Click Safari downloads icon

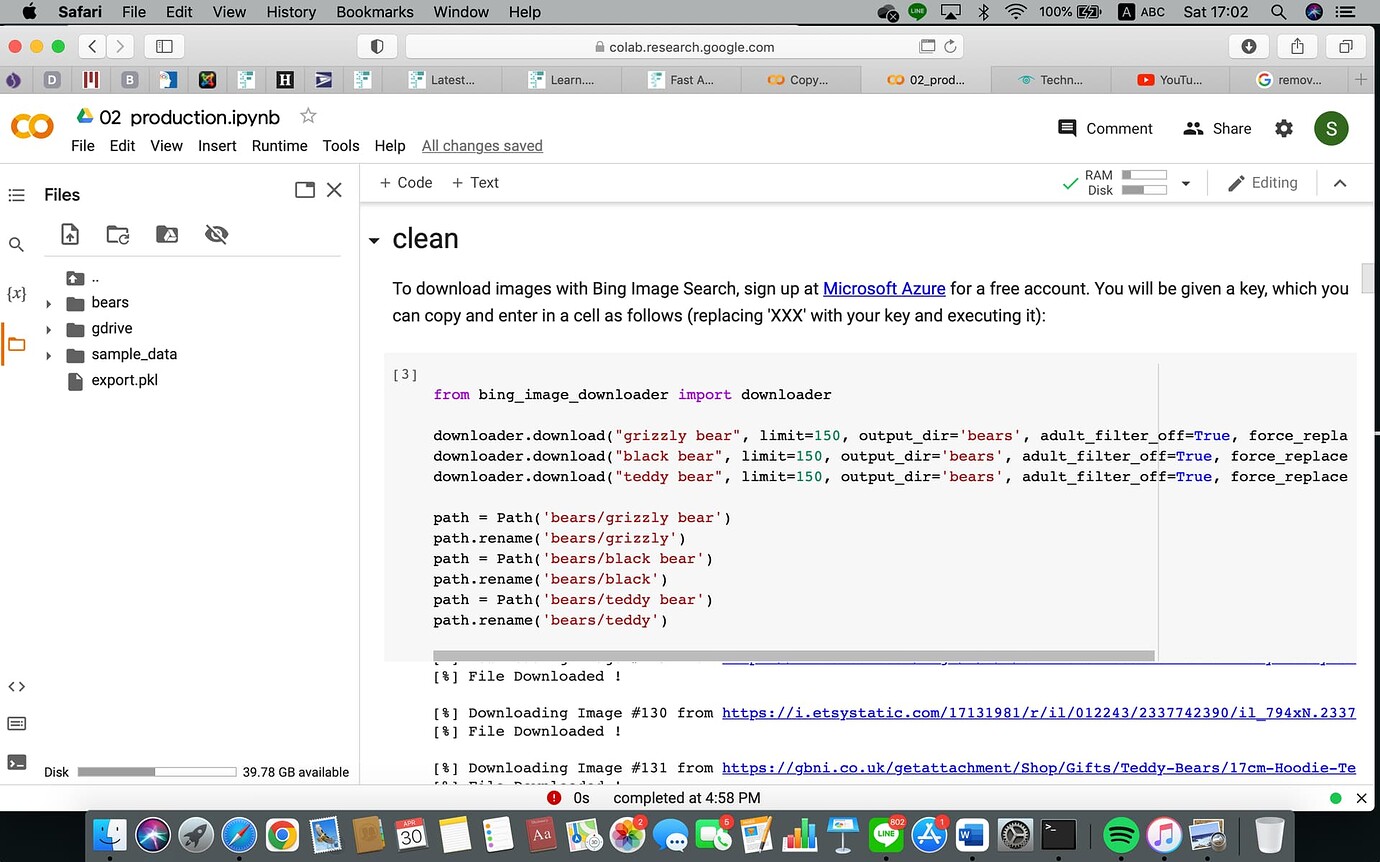pyautogui.click(x=1249, y=46)
